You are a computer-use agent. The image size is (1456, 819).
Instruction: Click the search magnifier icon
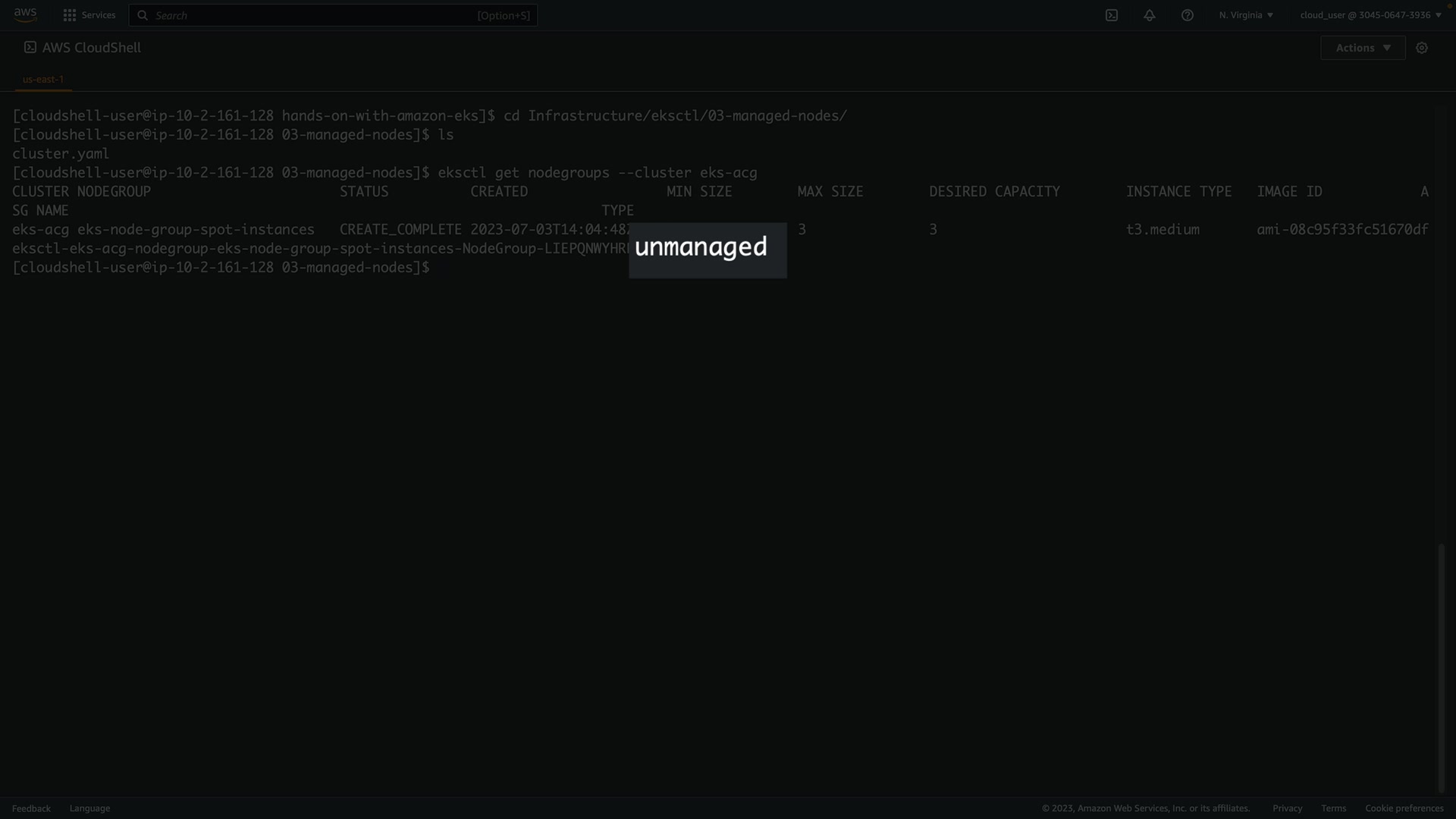tap(143, 15)
